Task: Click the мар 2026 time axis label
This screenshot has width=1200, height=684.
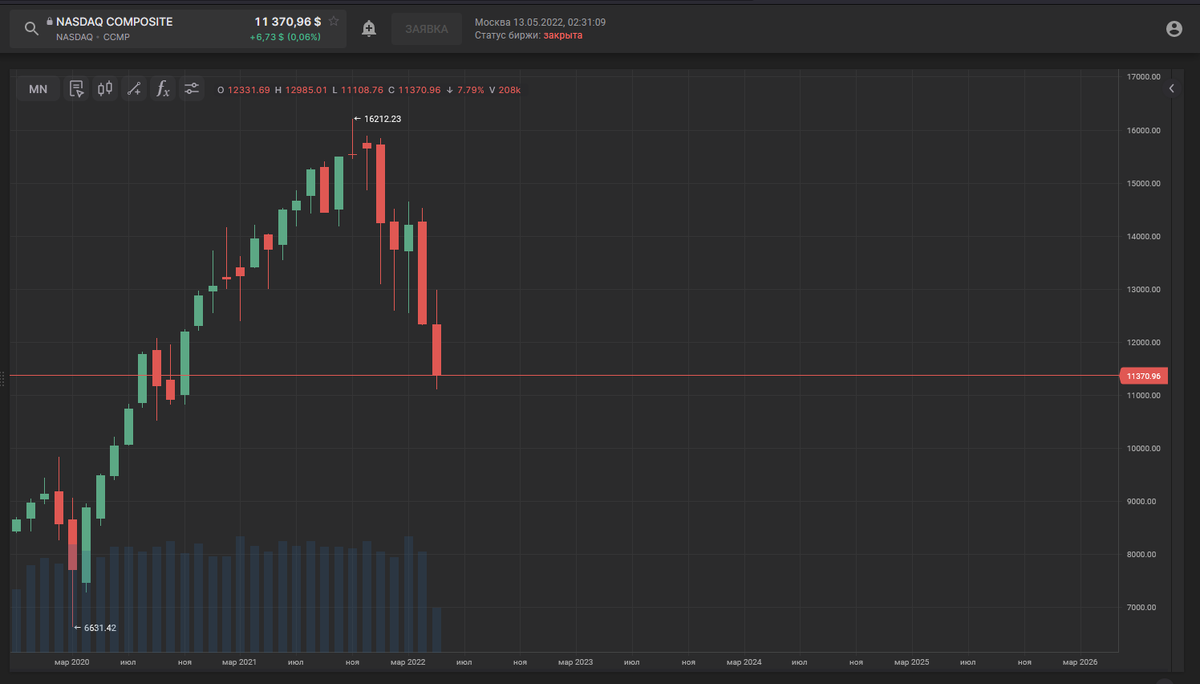Action: coord(1080,662)
